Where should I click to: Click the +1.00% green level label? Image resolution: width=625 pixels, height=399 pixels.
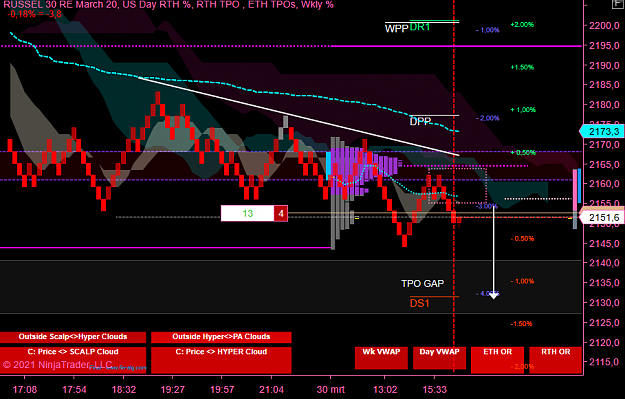[x=523, y=110]
